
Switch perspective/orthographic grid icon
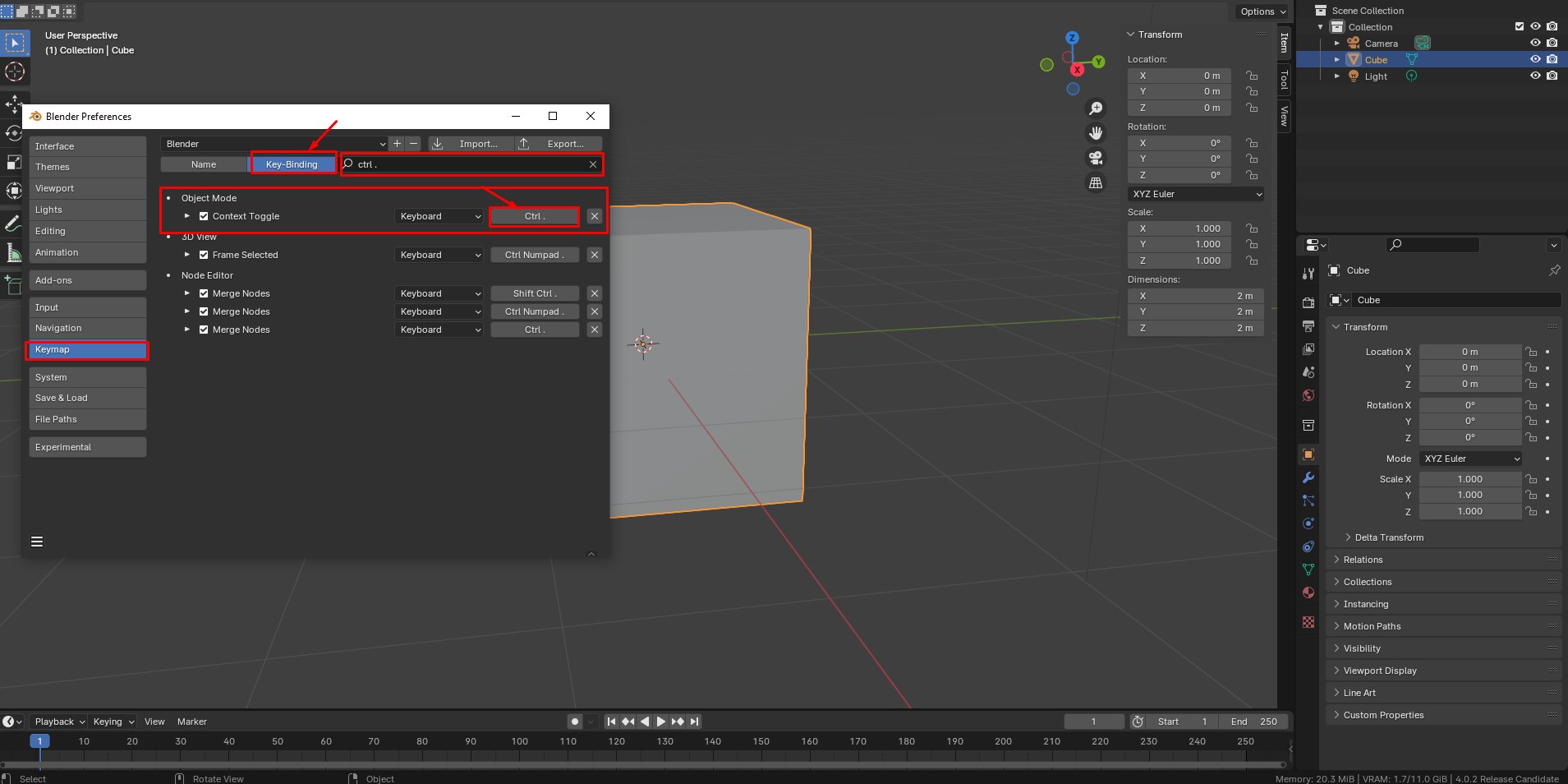tap(1096, 182)
